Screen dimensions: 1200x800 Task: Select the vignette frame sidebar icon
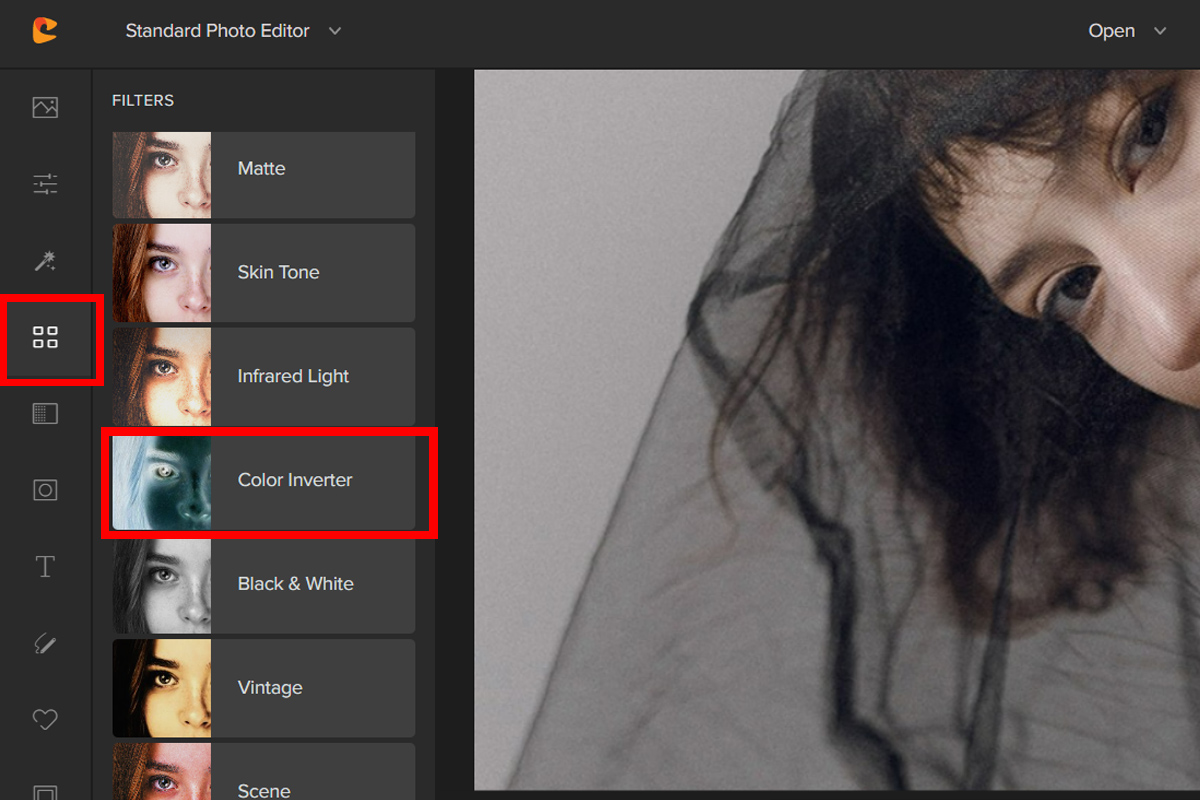pyautogui.click(x=45, y=490)
